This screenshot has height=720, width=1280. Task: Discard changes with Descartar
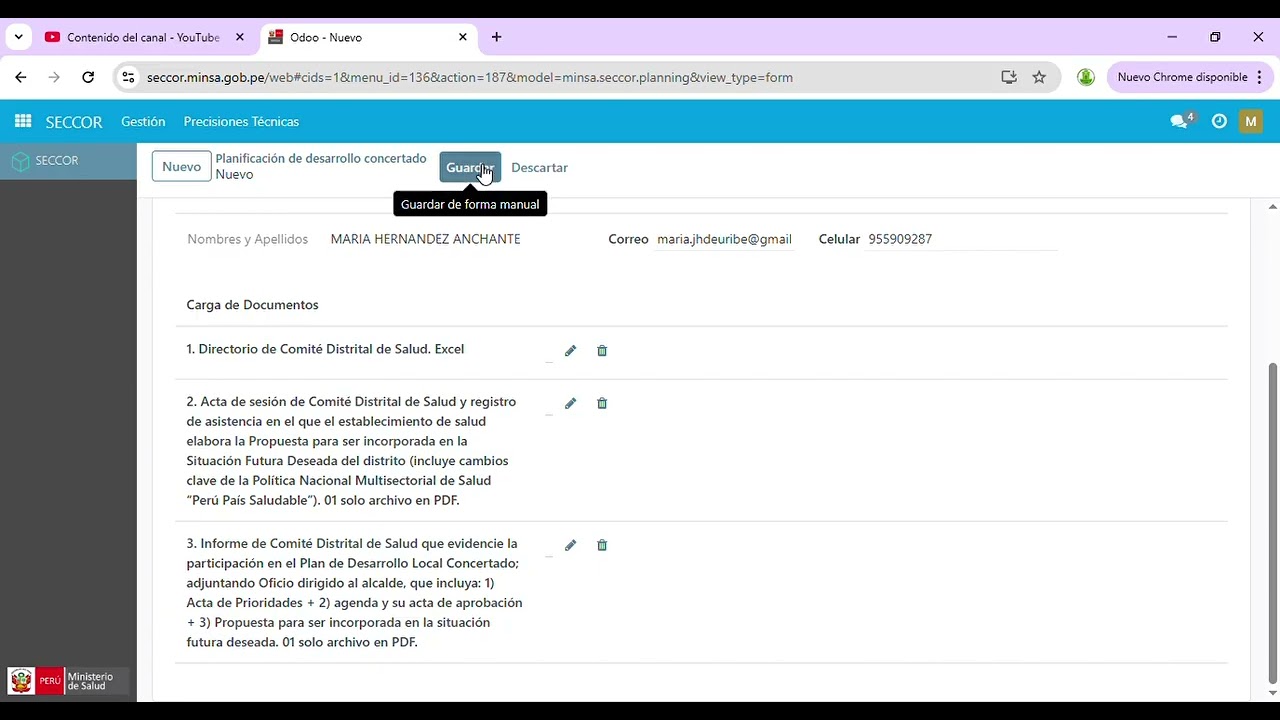coord(539,168)
